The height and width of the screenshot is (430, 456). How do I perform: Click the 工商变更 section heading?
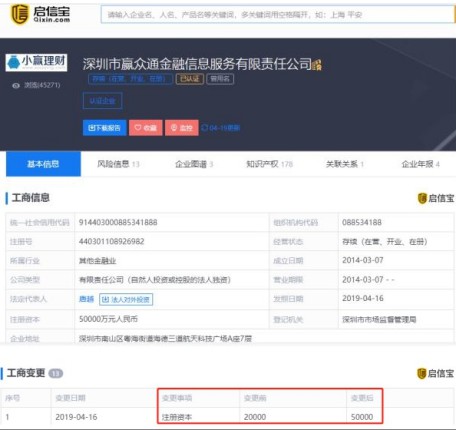point(26,373)
